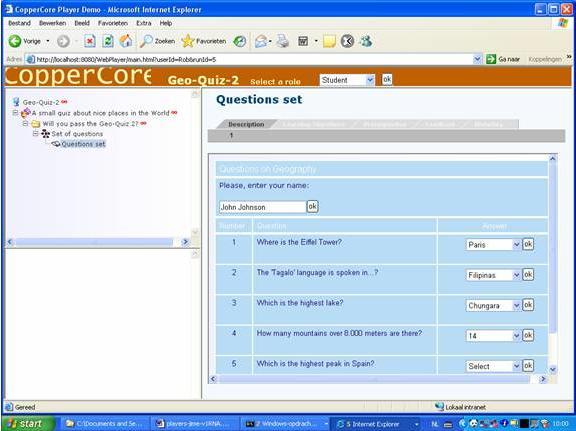This screenshot has height=431, width=576.
Task: Click the Gereed status bar page icon
Action: coord(9,407)
